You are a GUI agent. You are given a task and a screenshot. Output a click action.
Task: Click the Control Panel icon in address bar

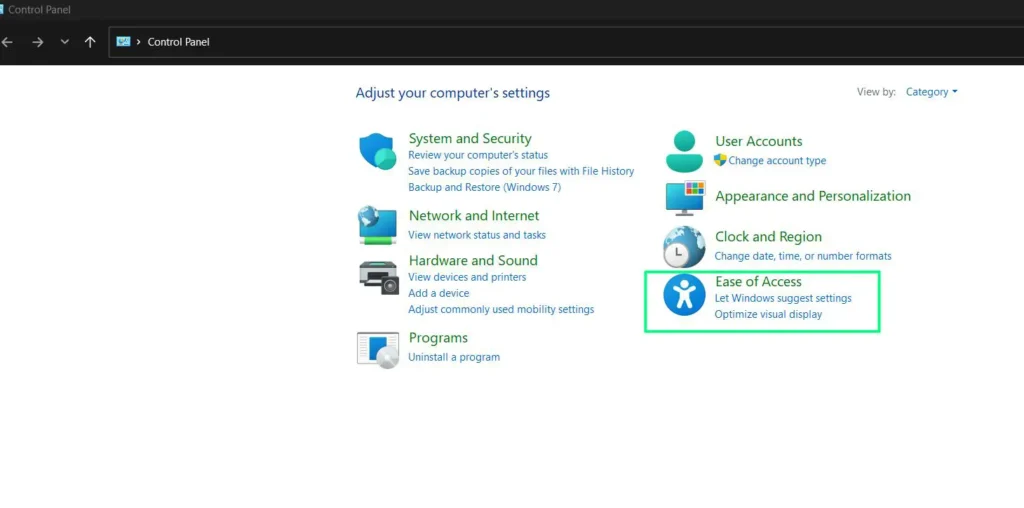click(x=123, y=42)
